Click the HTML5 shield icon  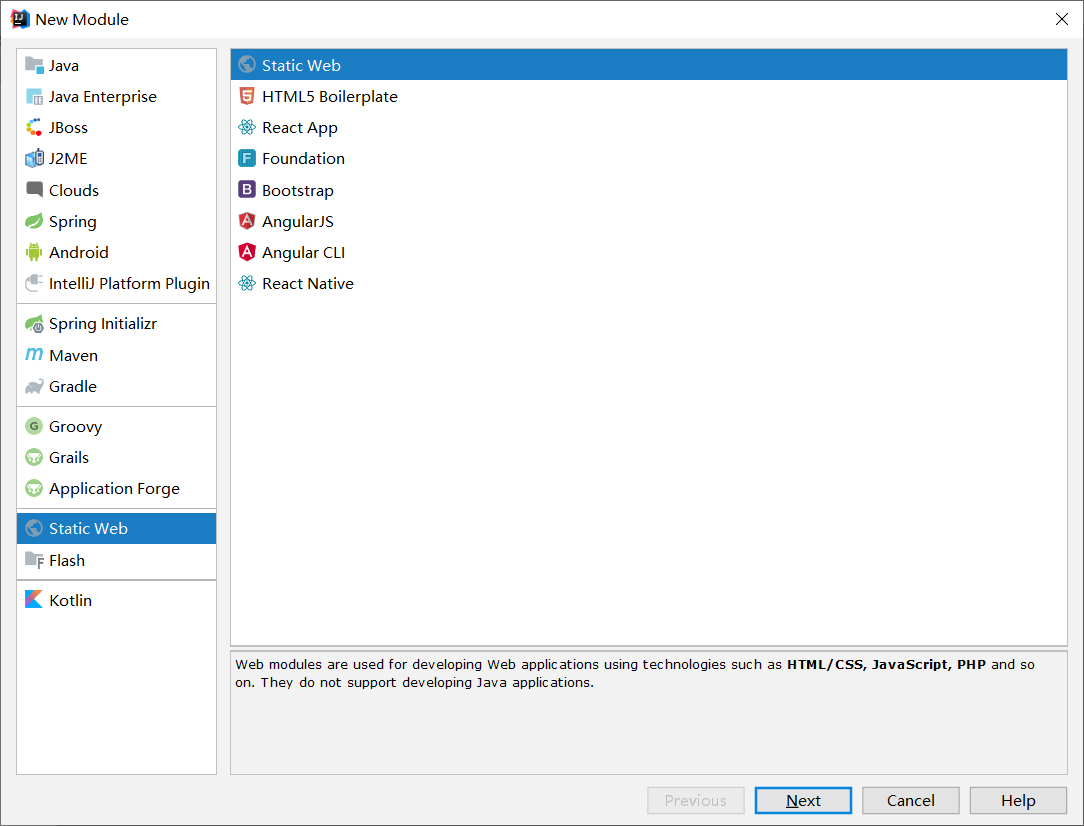(247, 96)
